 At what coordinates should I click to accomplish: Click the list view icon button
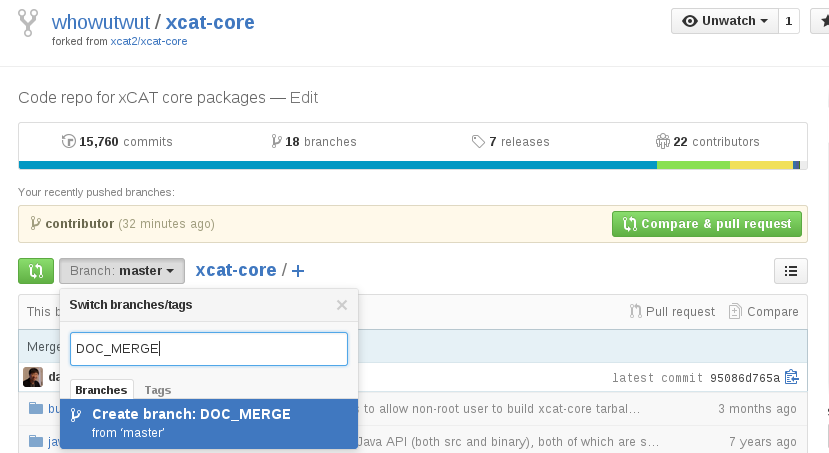click(790, 270)
